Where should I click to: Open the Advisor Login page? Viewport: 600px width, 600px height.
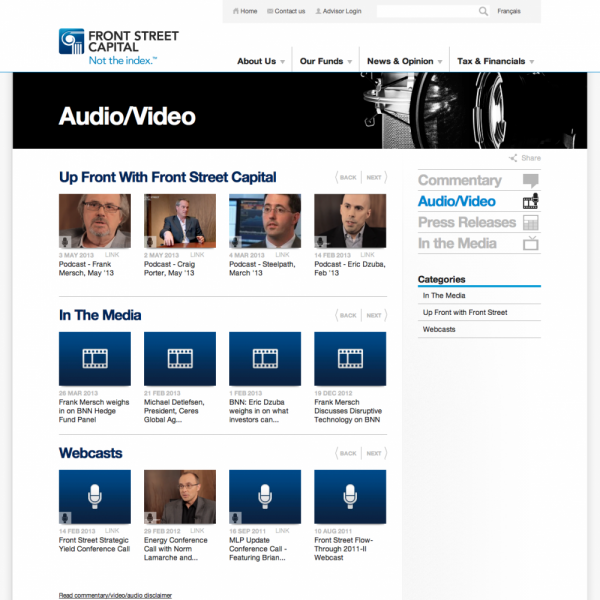tap(339, 11)
